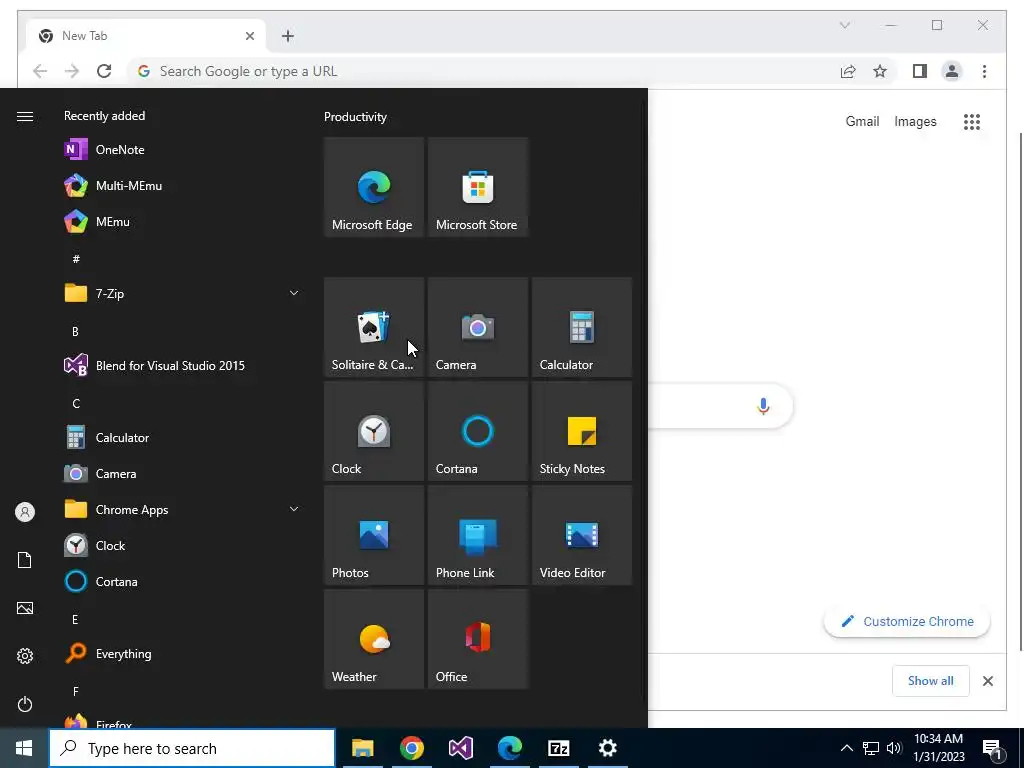
Task: Open Microsoft Edge tile in Productivity
Action: 374,187
